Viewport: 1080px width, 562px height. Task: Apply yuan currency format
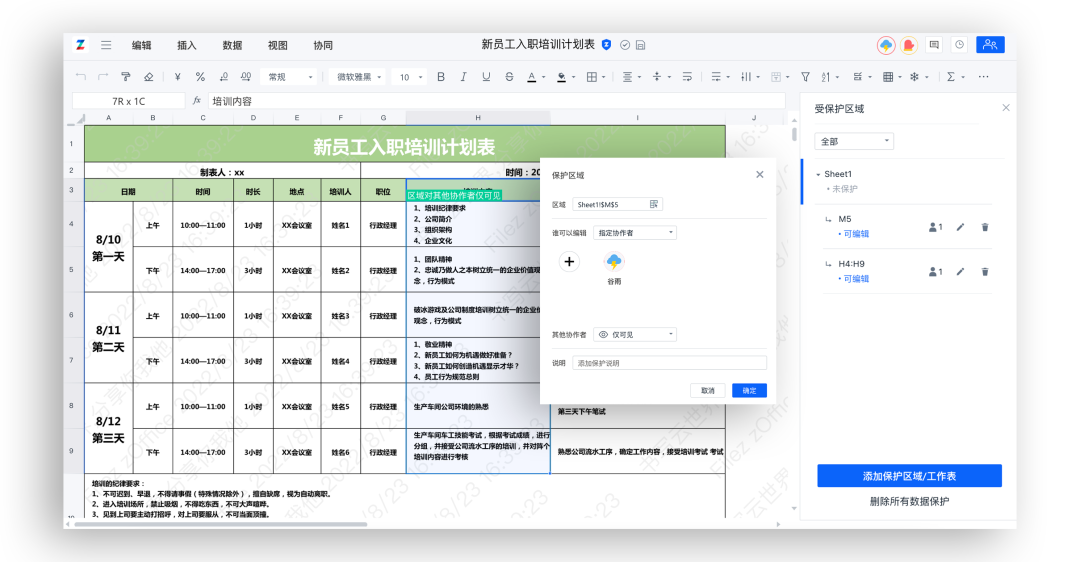pos(178,76)
